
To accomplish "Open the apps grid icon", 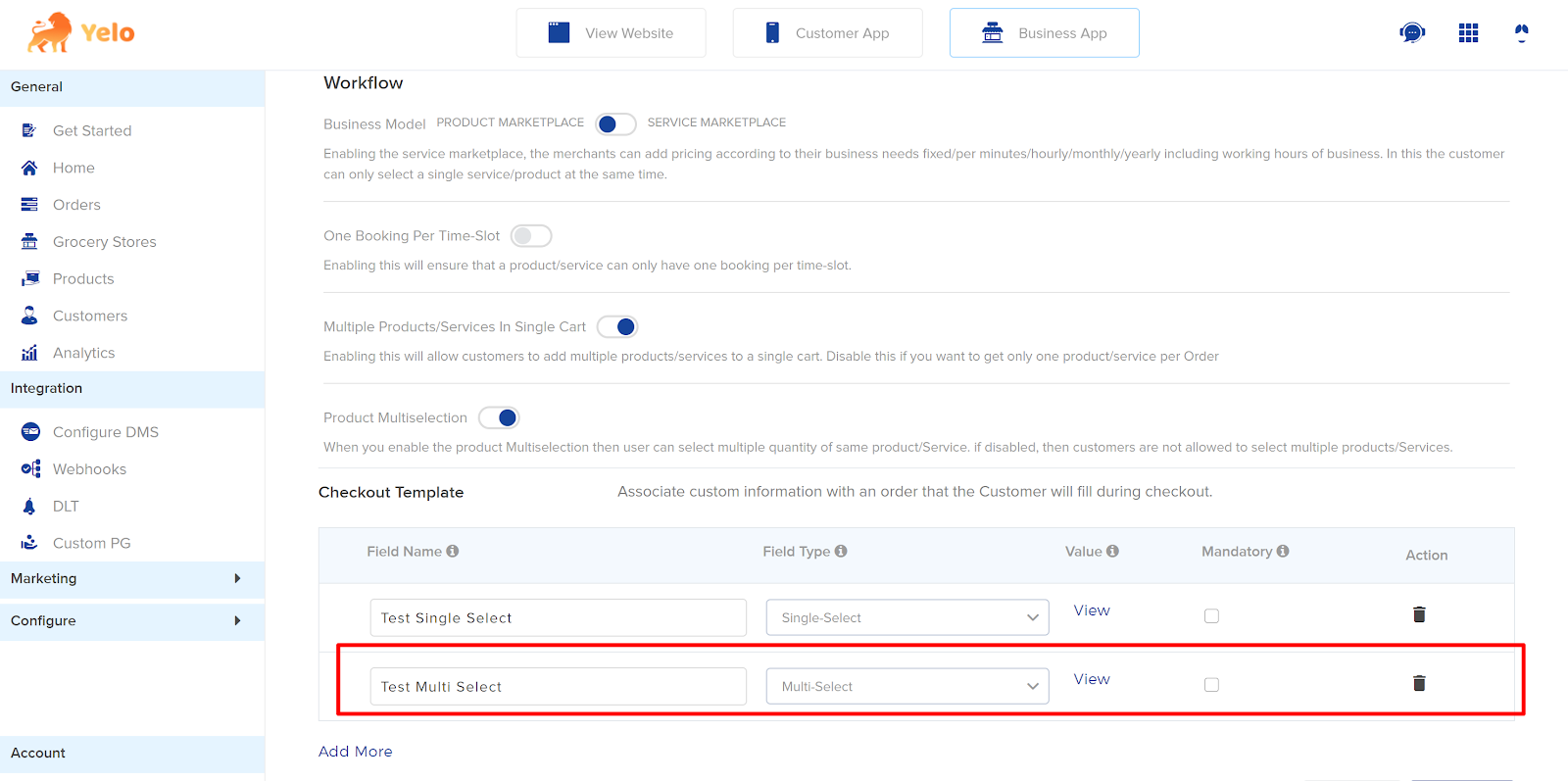I will click(x=1468, y=33).
